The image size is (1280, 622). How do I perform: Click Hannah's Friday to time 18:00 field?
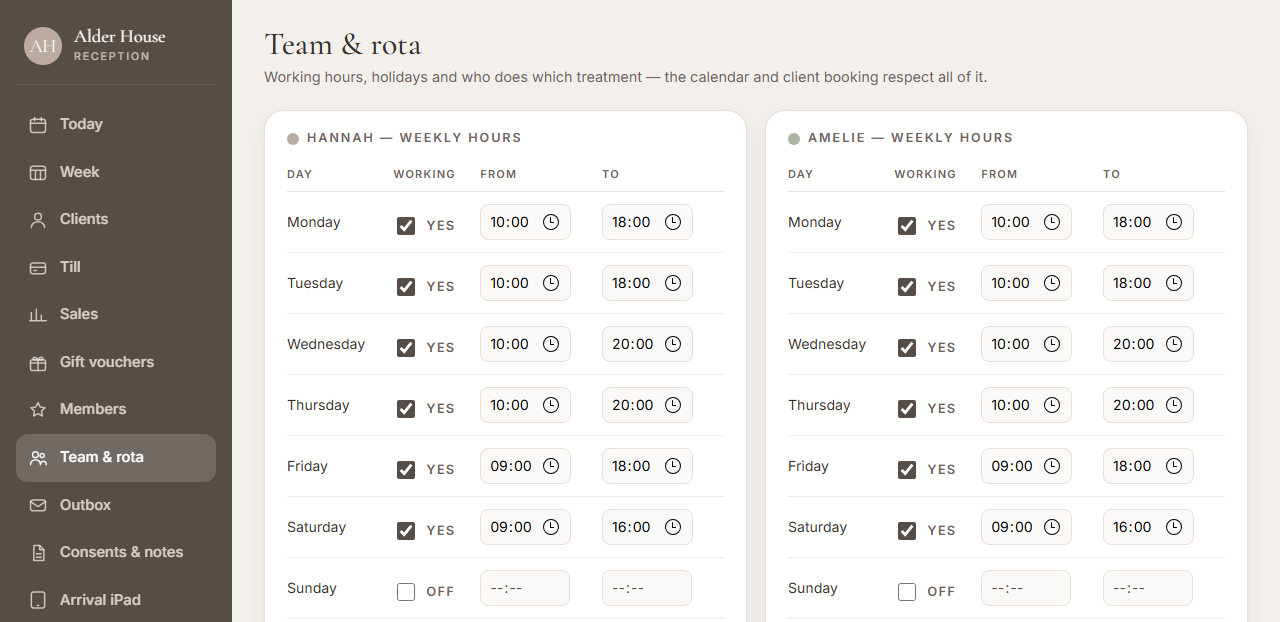[647, 466]
